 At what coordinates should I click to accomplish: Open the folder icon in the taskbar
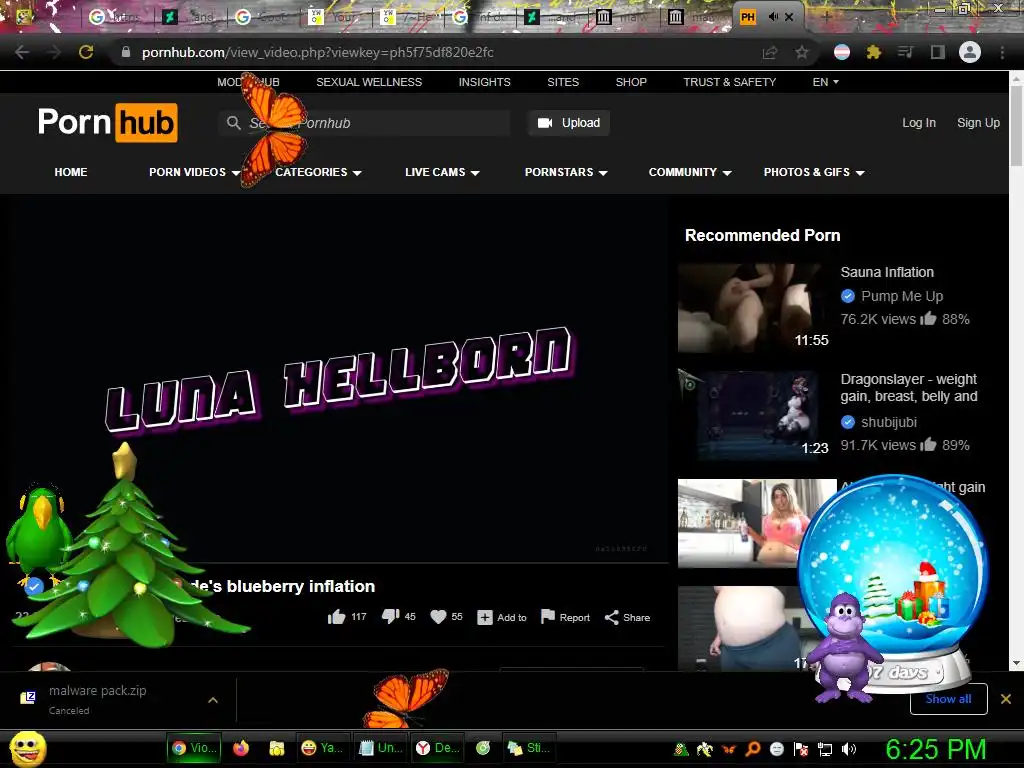277,748
